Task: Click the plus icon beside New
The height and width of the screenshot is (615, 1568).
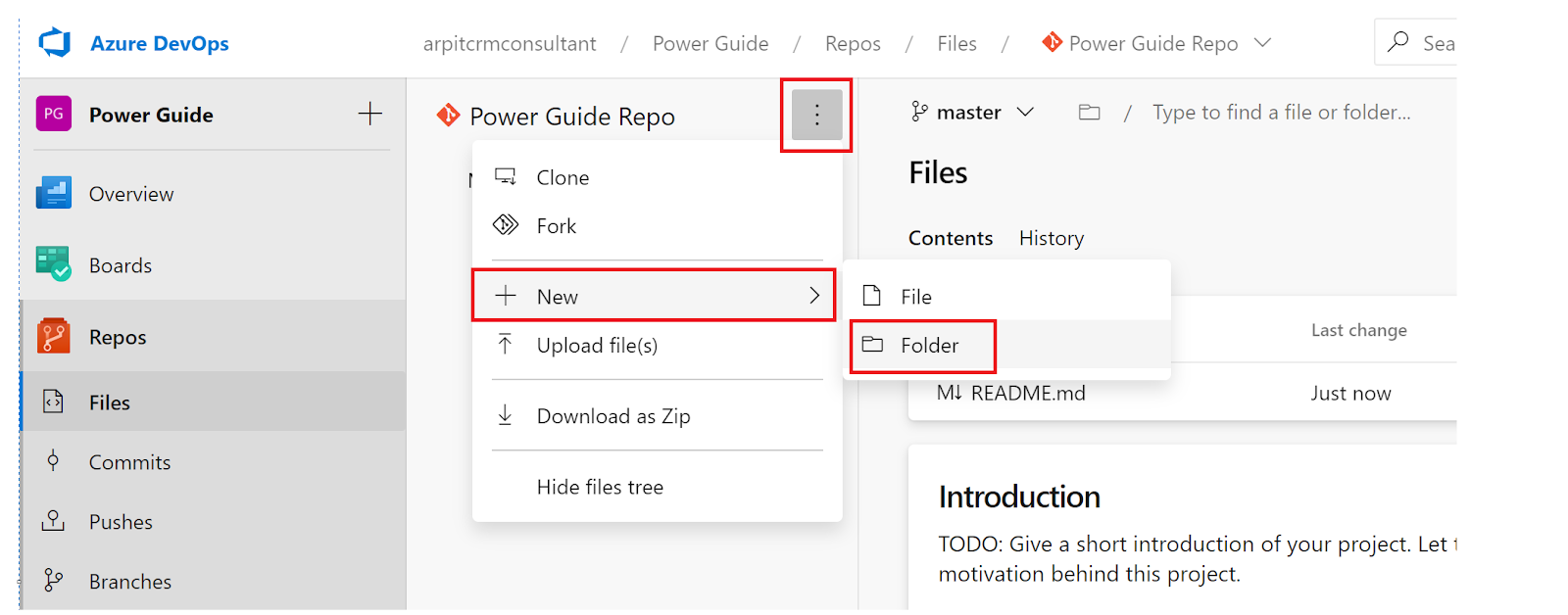Action: click(506, 295)
